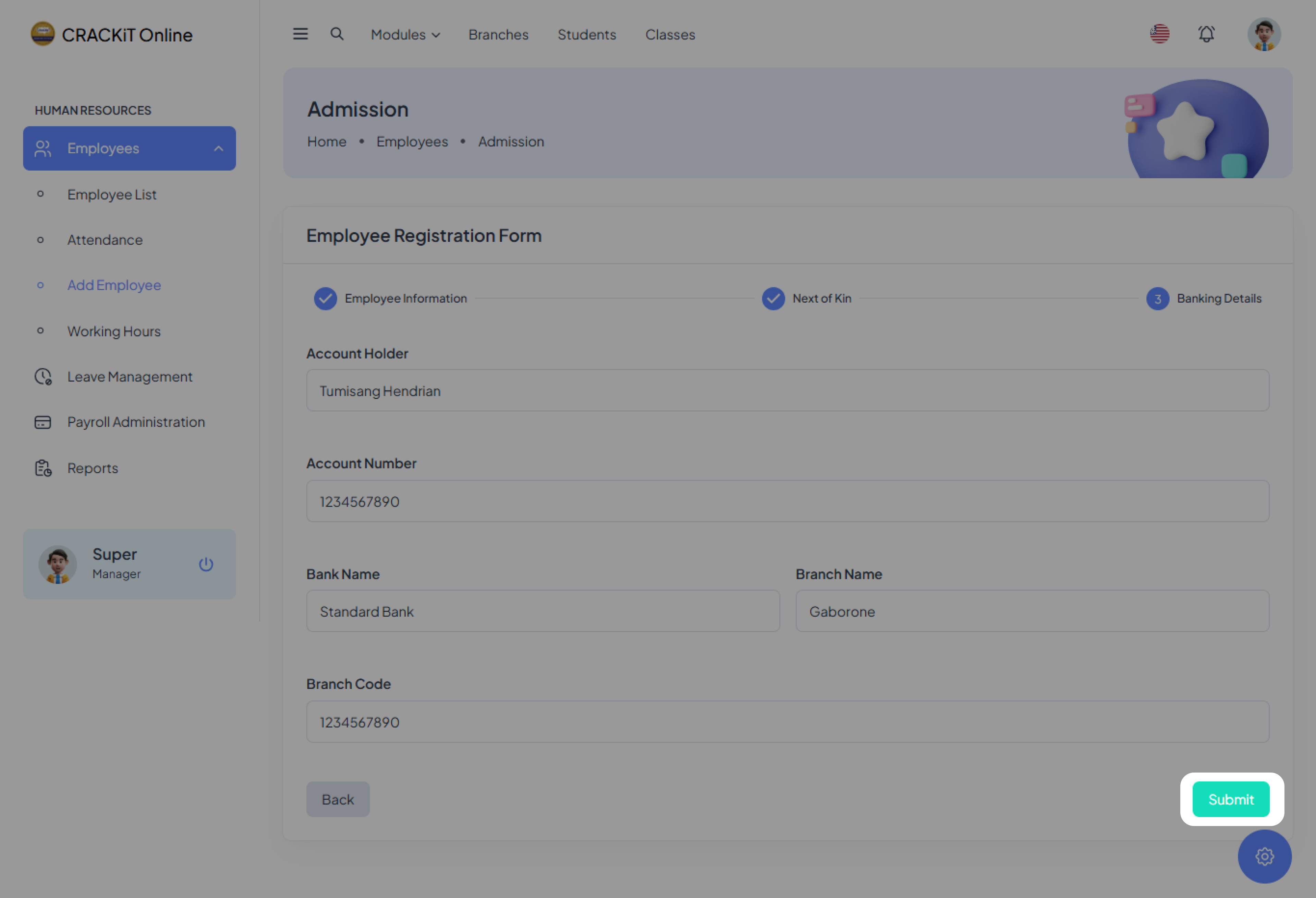The image size is (1316, 898).
Task: Click the hamburger menu icon
Action: (x=300, y=34)
